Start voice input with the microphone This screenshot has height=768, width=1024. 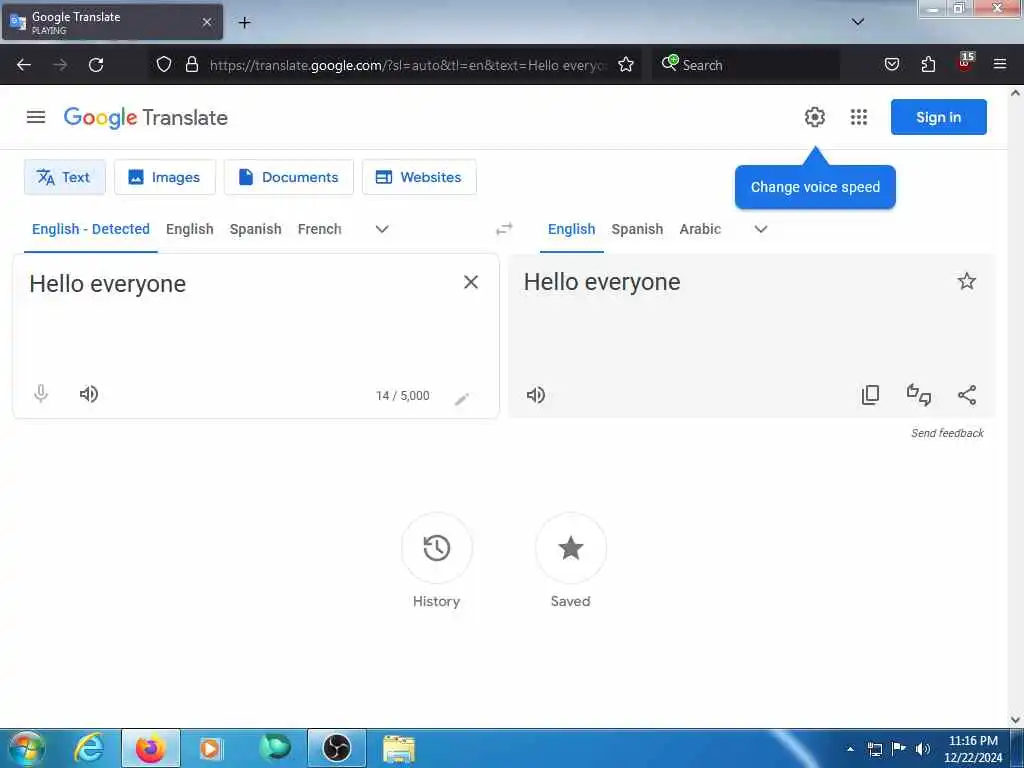40,394
